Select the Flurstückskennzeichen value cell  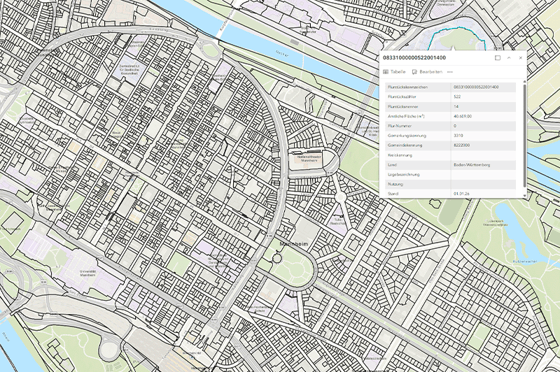tap(483, 87)
